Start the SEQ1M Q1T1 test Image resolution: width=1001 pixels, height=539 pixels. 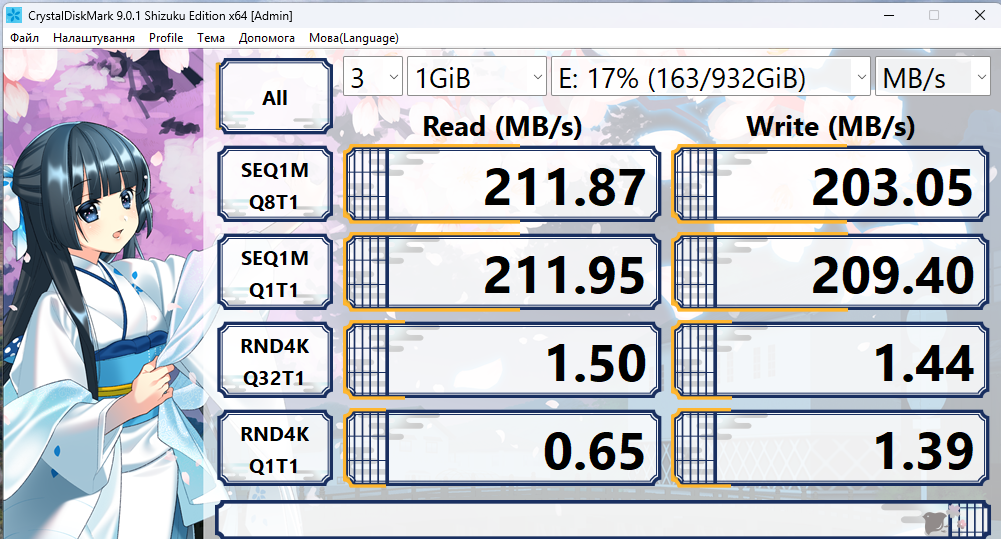[x=275, y=273]
